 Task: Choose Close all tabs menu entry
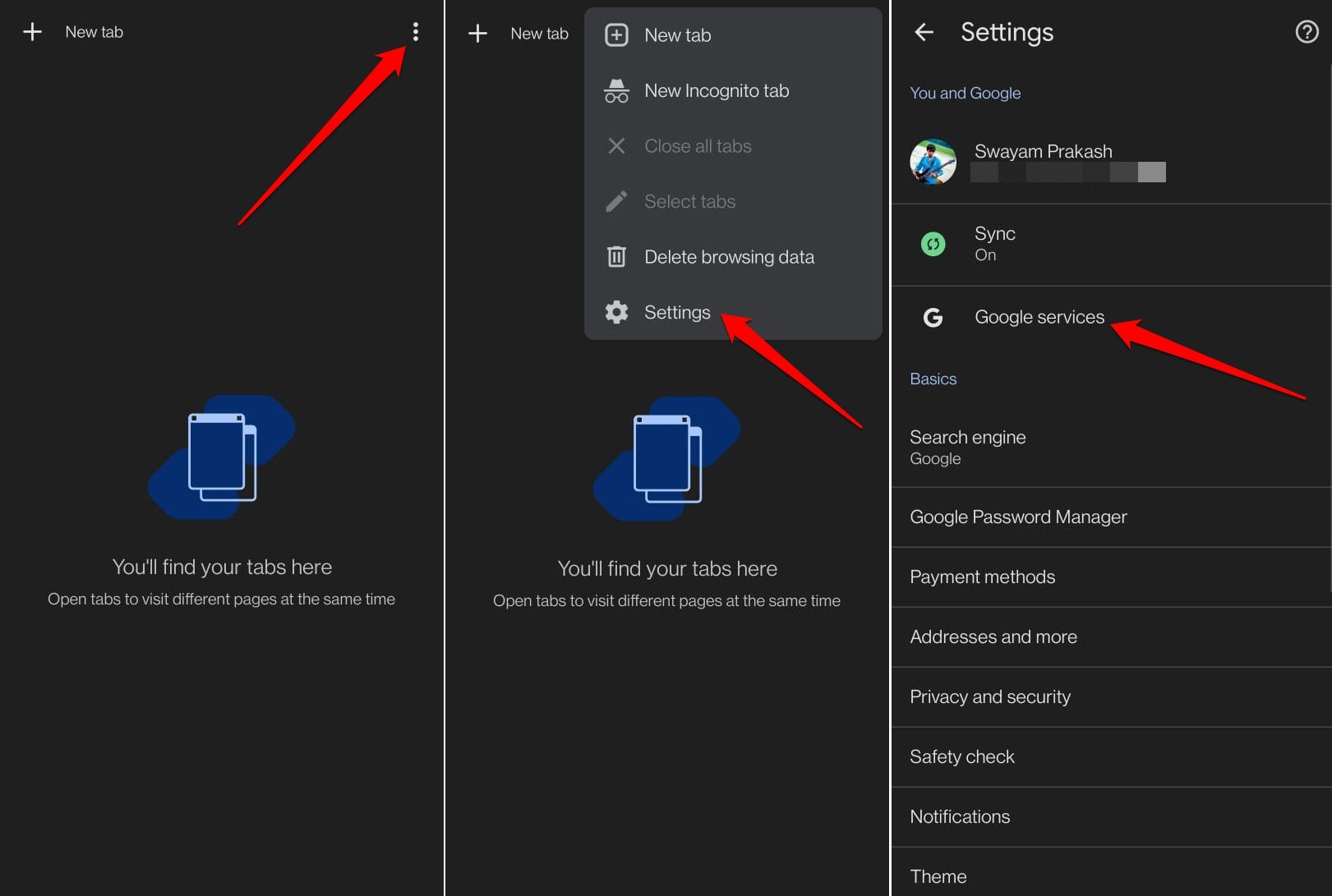(x=733, y=146)
